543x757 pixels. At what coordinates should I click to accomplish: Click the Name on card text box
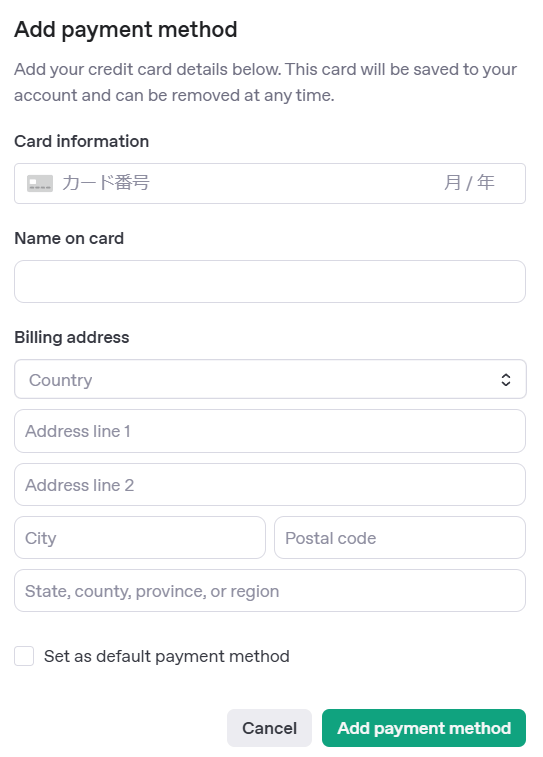[270, 281]
